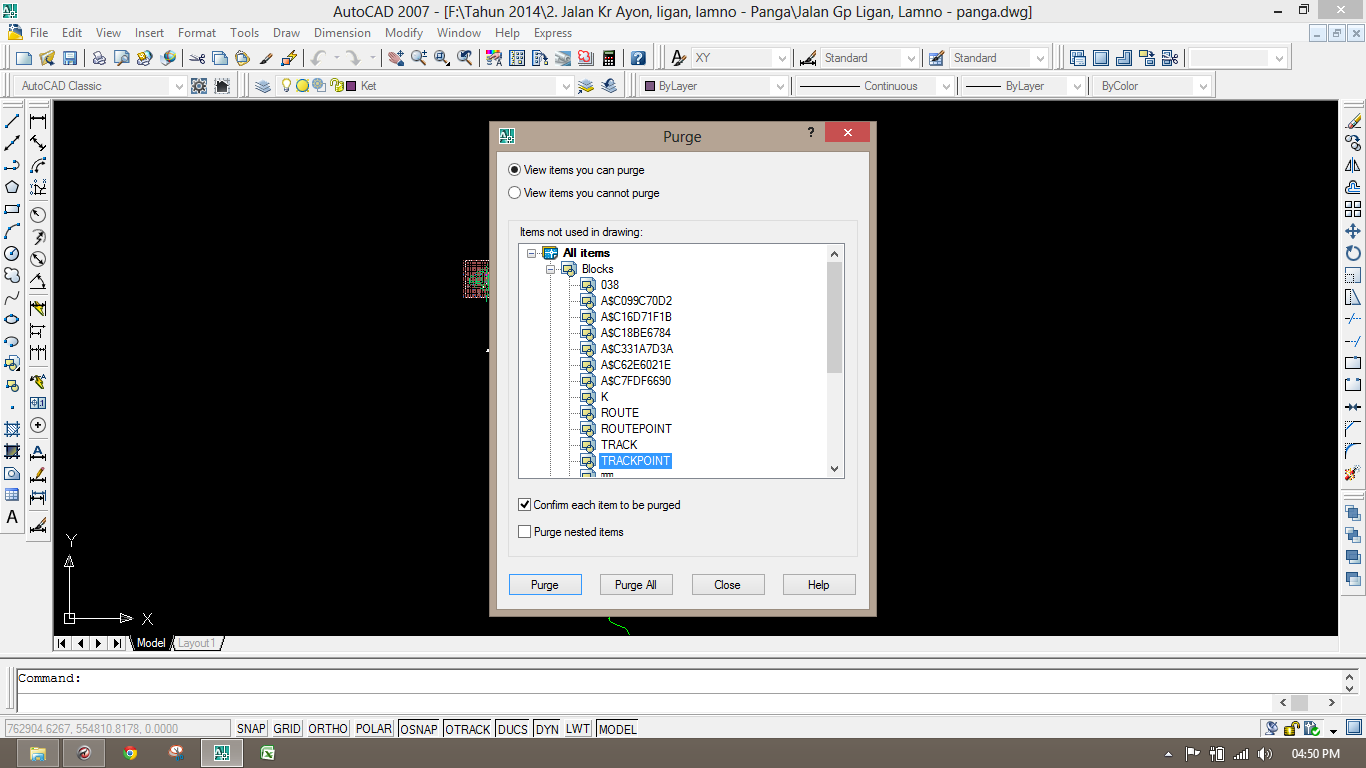Open the Layer Properties Manager icon

263,86
